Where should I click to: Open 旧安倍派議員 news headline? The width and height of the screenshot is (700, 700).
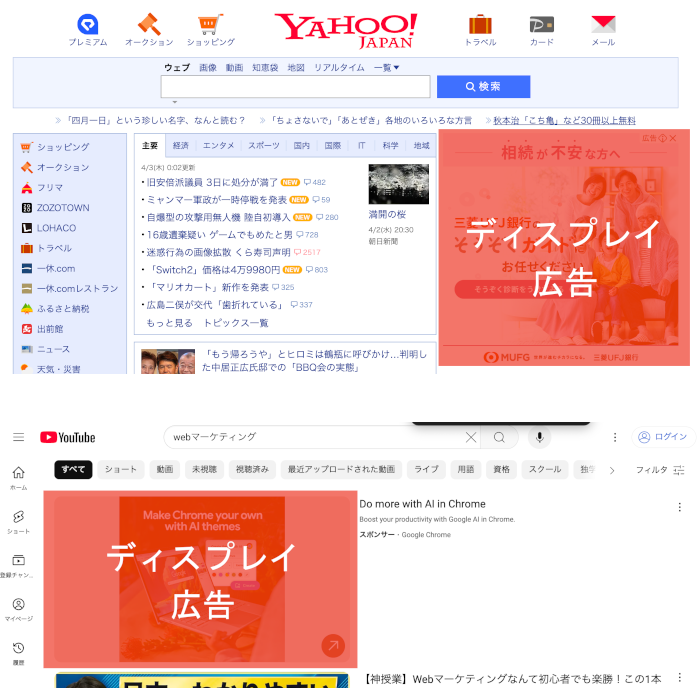coord(212,182)
